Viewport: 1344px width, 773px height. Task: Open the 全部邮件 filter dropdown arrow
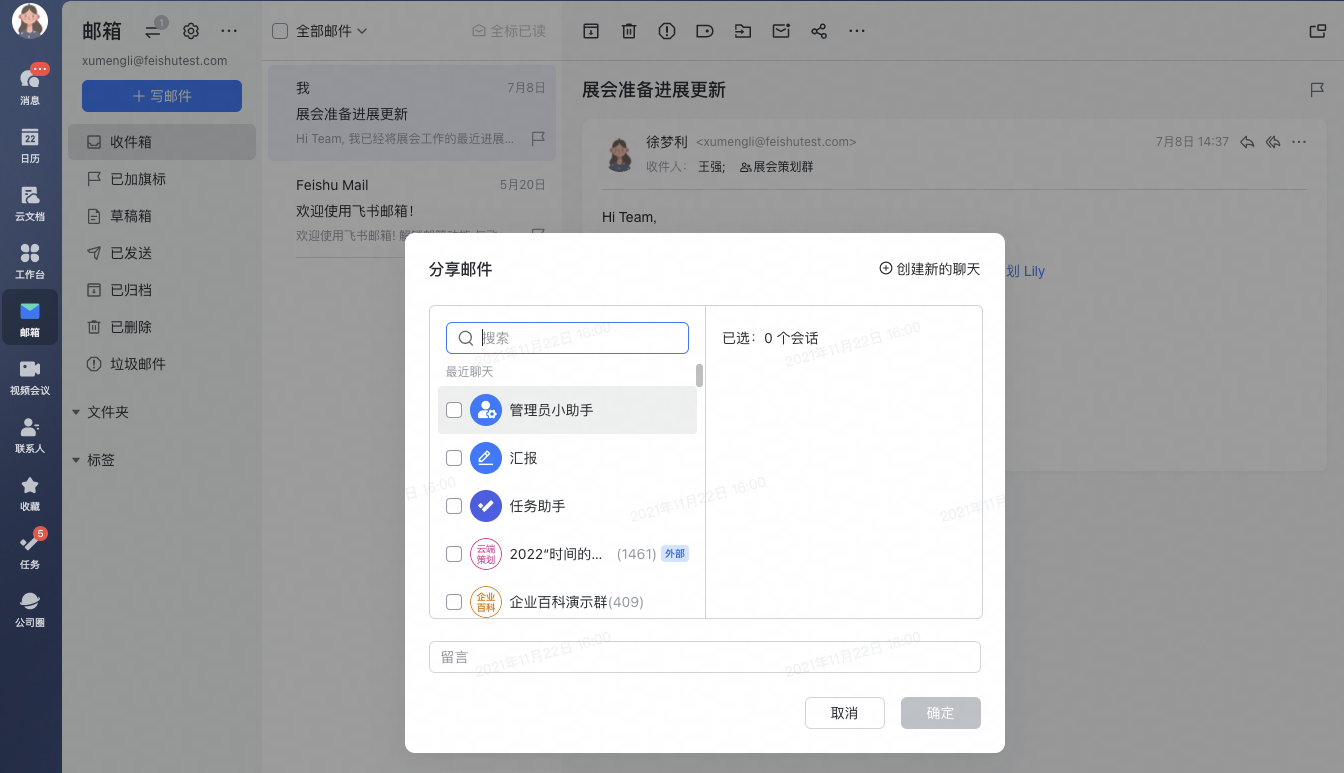(x=362, y=31)
